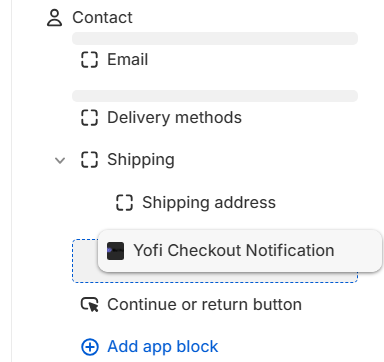Select the Contact section label
384x362 pixels.
point(102,17)
